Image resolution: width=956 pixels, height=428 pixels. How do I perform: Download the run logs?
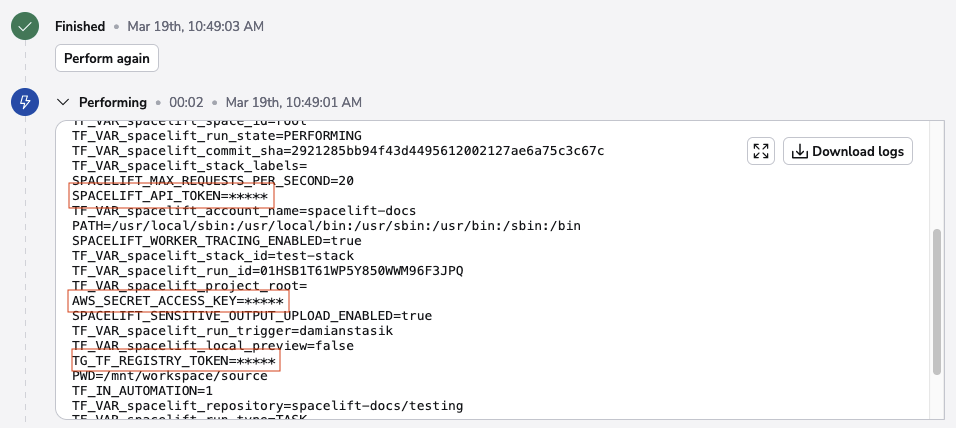pos(848,151)
